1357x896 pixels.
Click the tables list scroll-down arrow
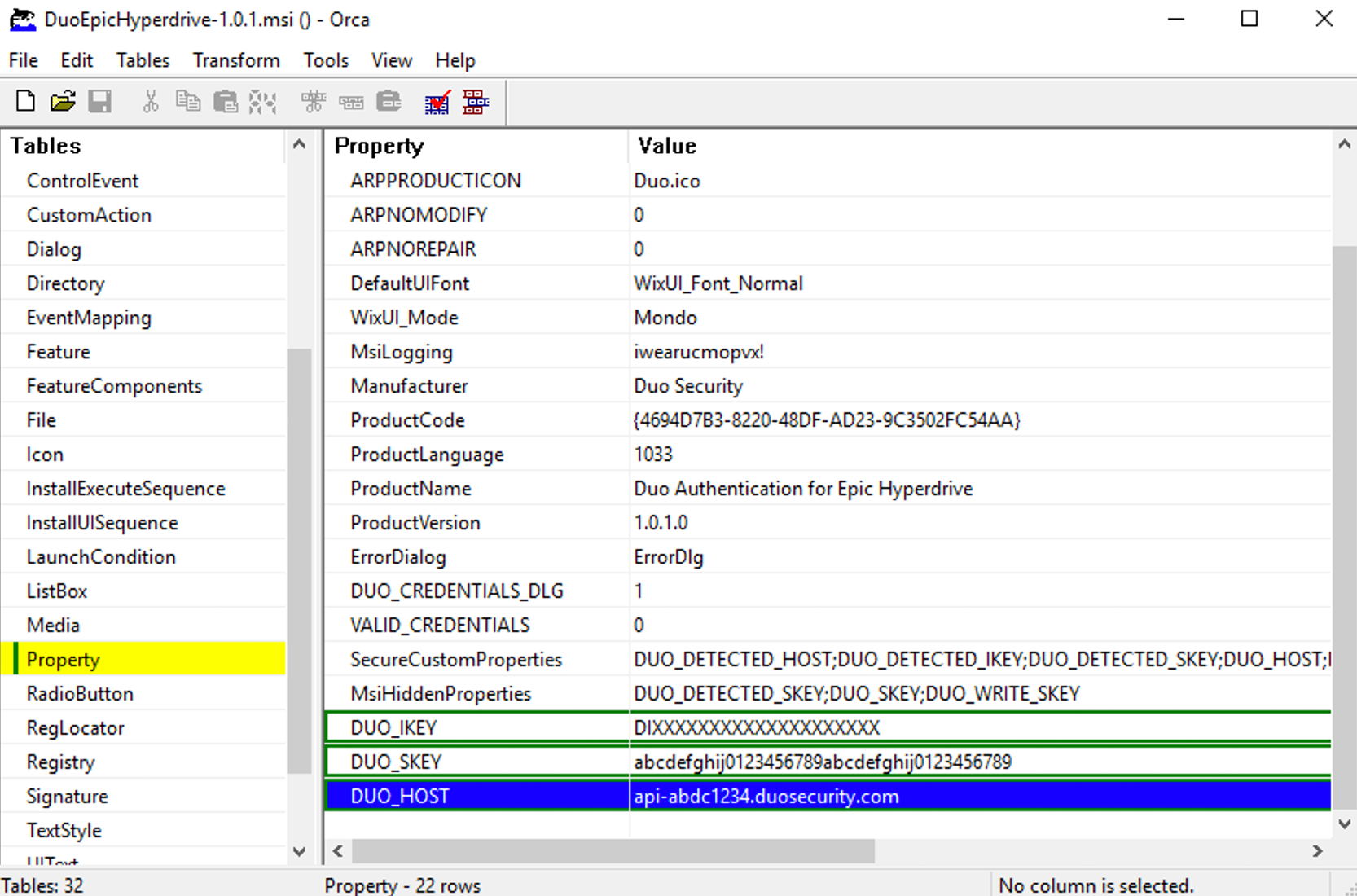pyautogui.click(x=299, y=852)
